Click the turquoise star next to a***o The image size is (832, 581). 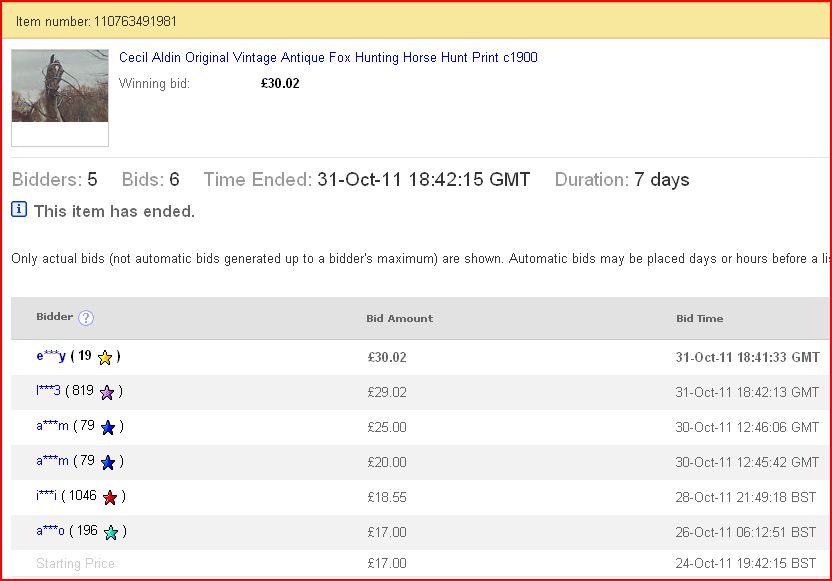click(111, 532)
